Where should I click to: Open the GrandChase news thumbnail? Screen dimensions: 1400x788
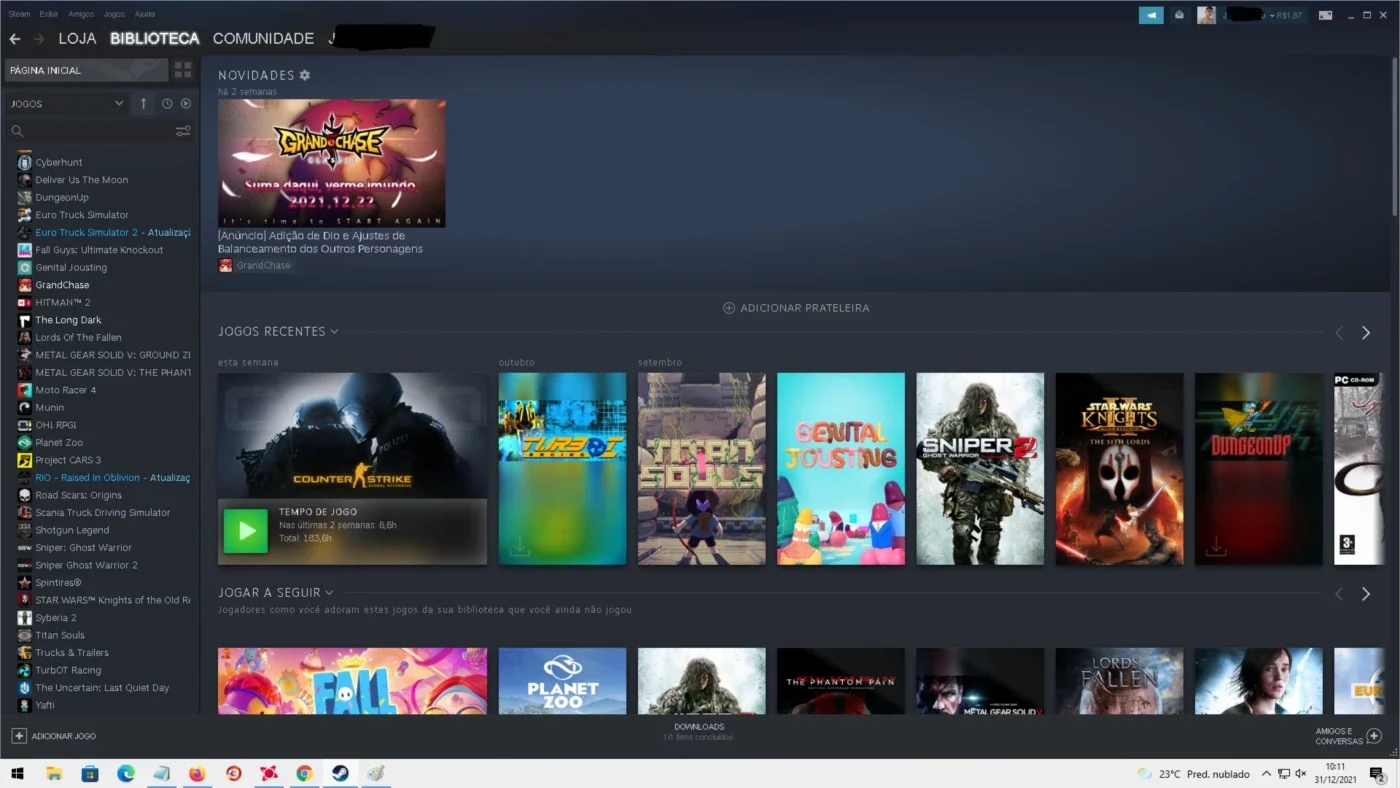pos(332,163)
